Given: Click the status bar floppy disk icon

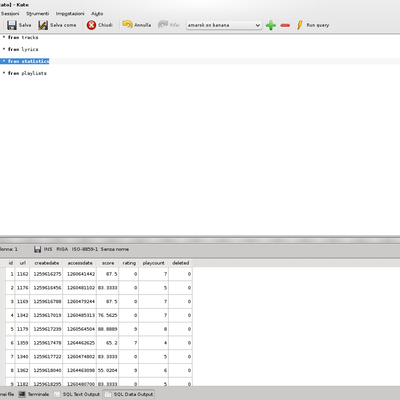Looking at the screenshot, I should click(38, 249).
